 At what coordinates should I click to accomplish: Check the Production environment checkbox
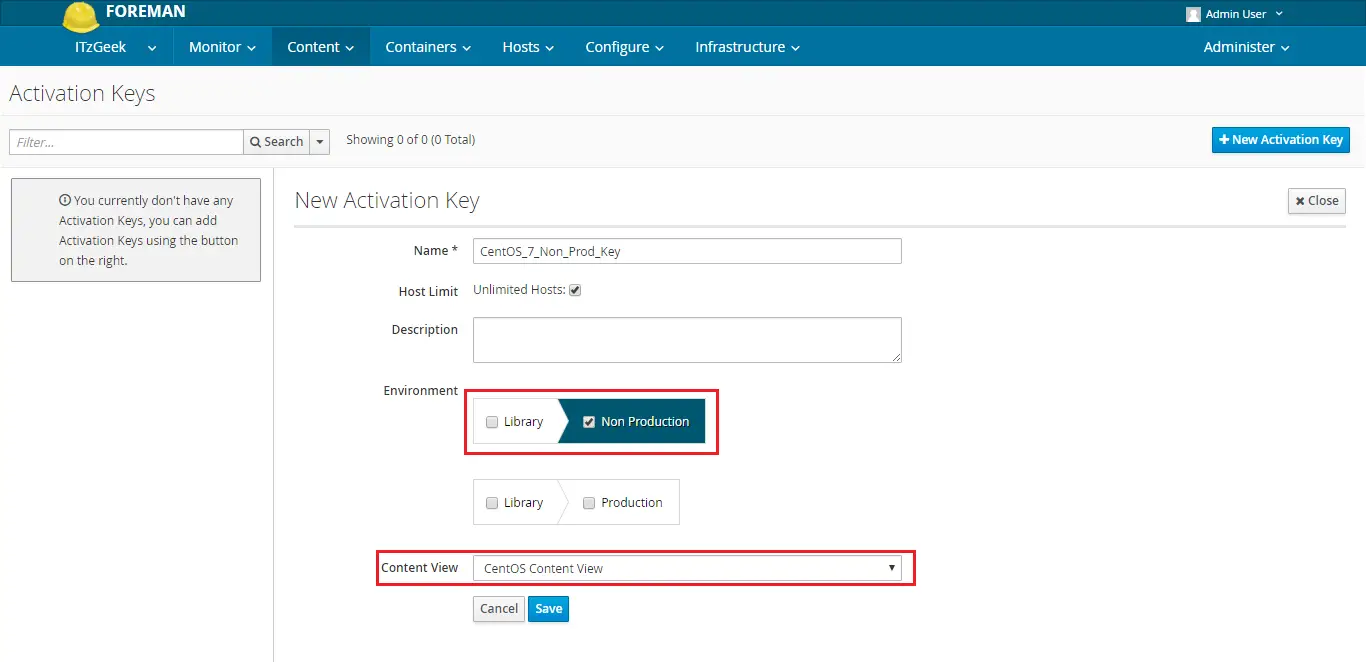pos(589,503)
